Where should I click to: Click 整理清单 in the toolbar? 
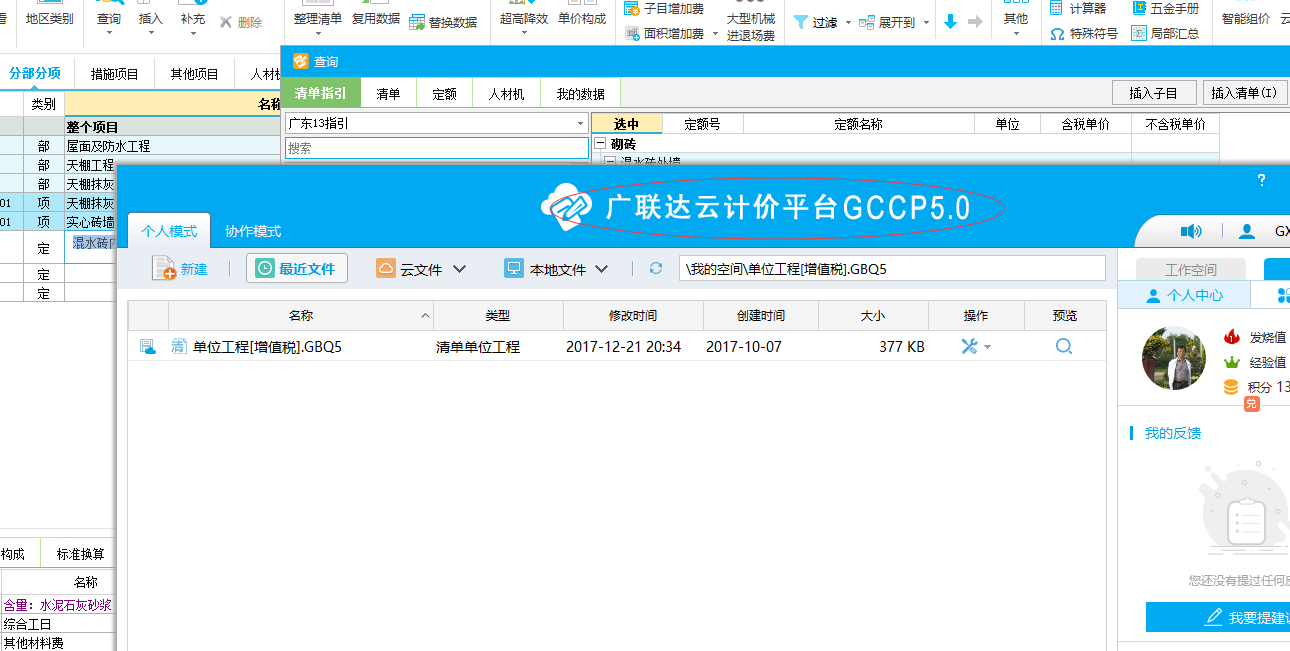coord(318,19)
